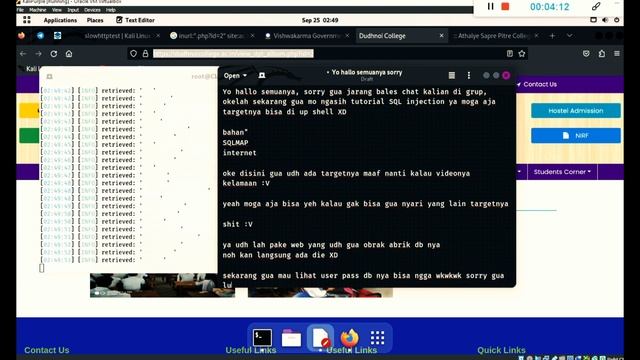
Task: Open a new Firefox tab with plus
Action: tap(552, 36)
